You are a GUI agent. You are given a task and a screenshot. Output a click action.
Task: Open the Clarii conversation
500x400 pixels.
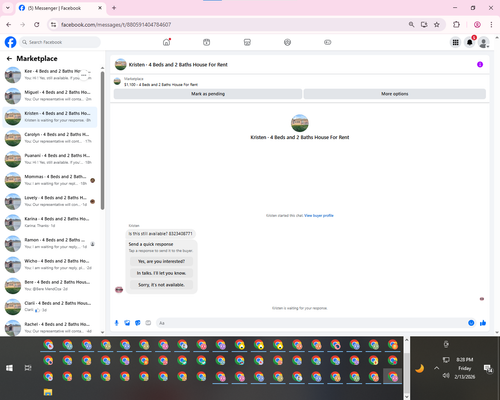[x=50, y=307]
